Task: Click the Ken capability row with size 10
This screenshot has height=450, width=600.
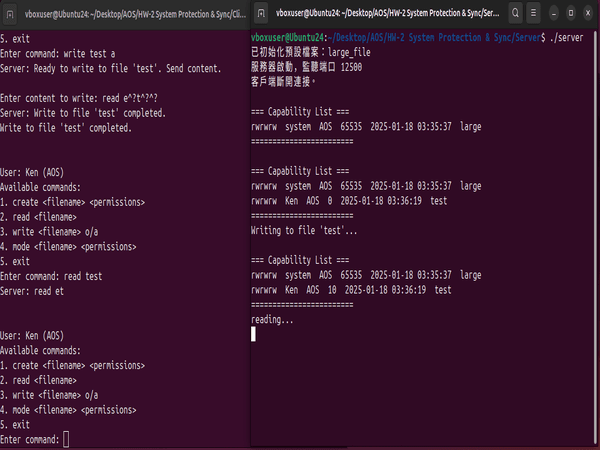Action: [x=351, y=290]
